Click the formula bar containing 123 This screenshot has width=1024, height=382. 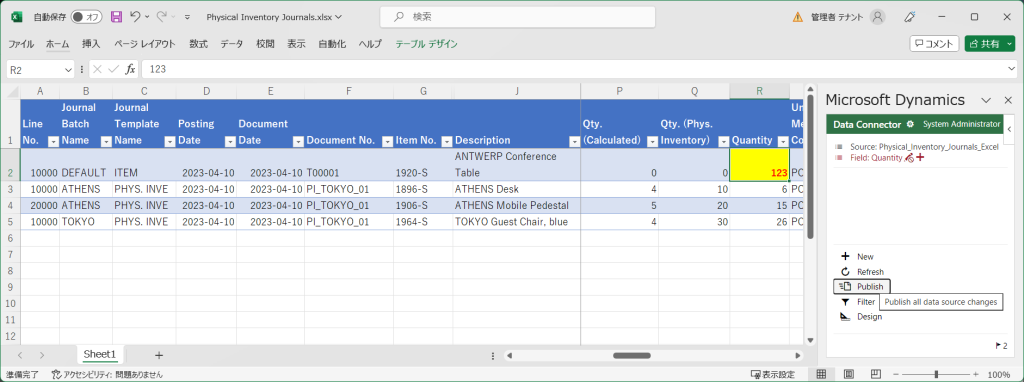tap(573, 69)
